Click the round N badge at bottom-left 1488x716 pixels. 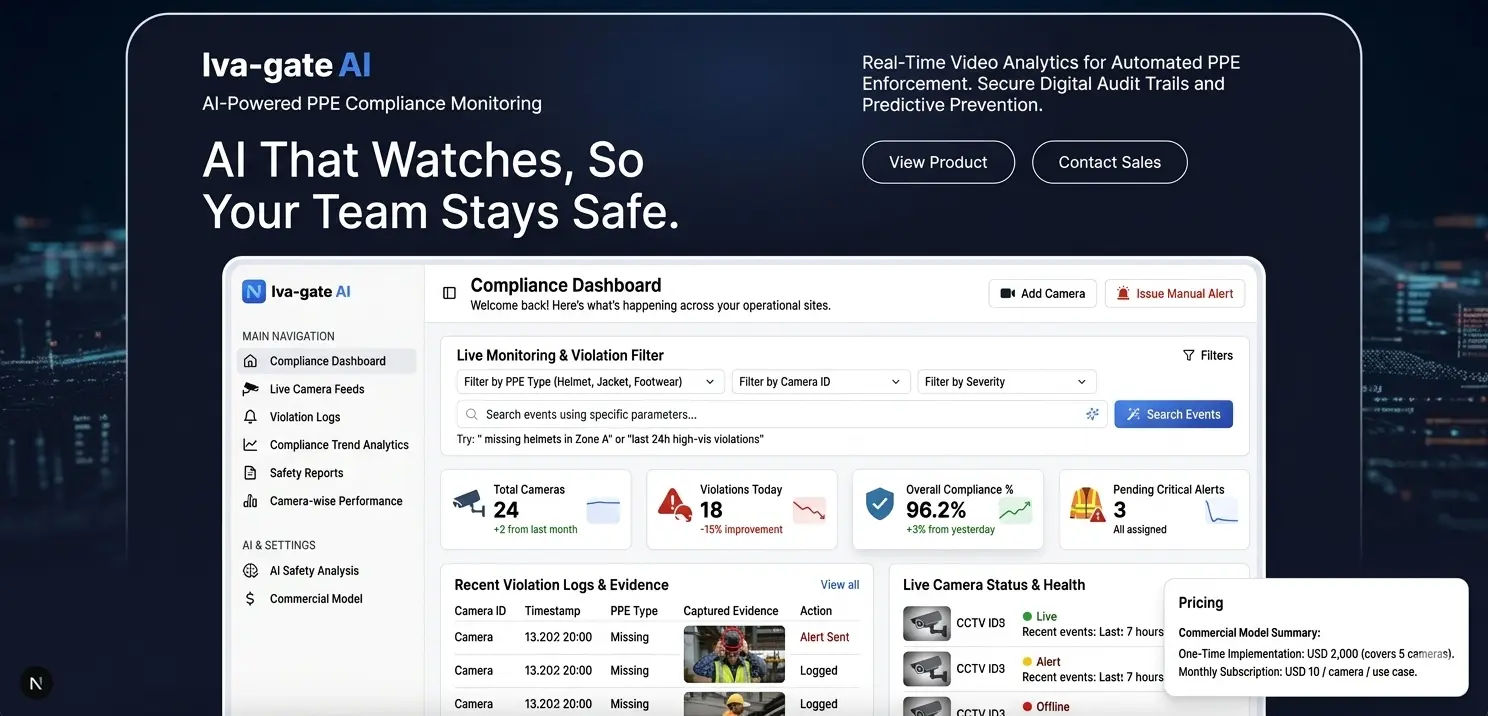tap(36, 683)
